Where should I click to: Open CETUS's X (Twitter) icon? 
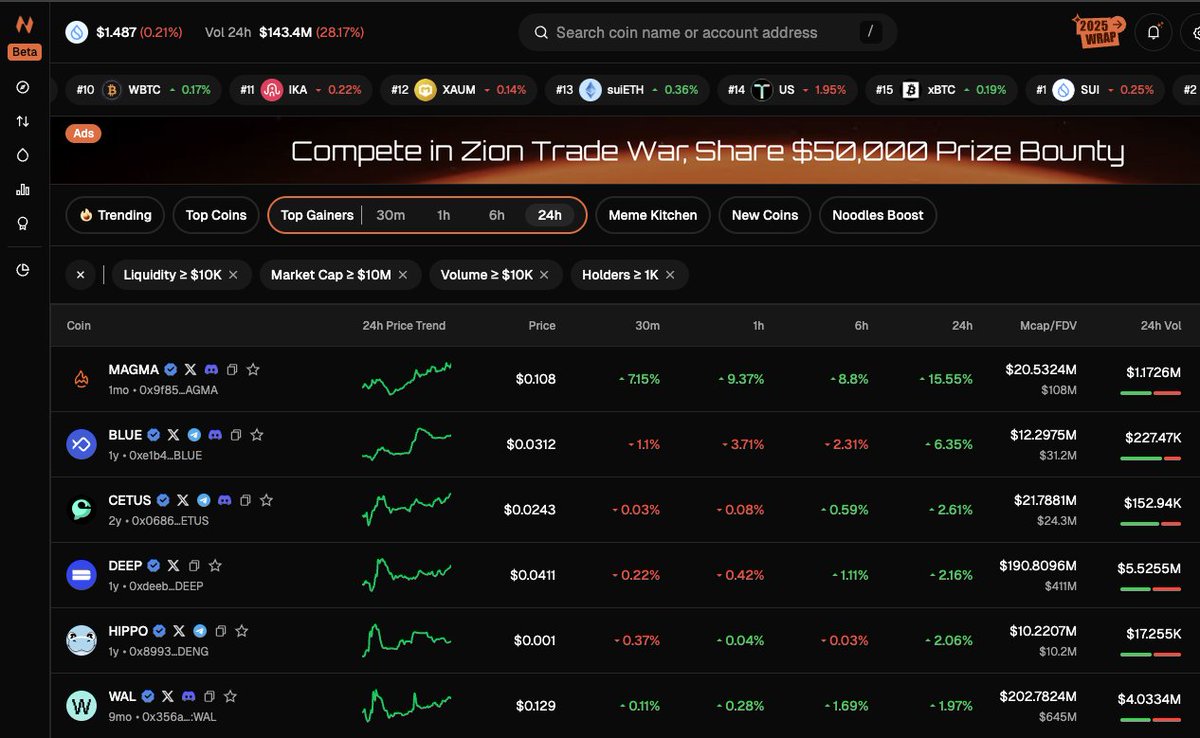click(x=183, y=500)
